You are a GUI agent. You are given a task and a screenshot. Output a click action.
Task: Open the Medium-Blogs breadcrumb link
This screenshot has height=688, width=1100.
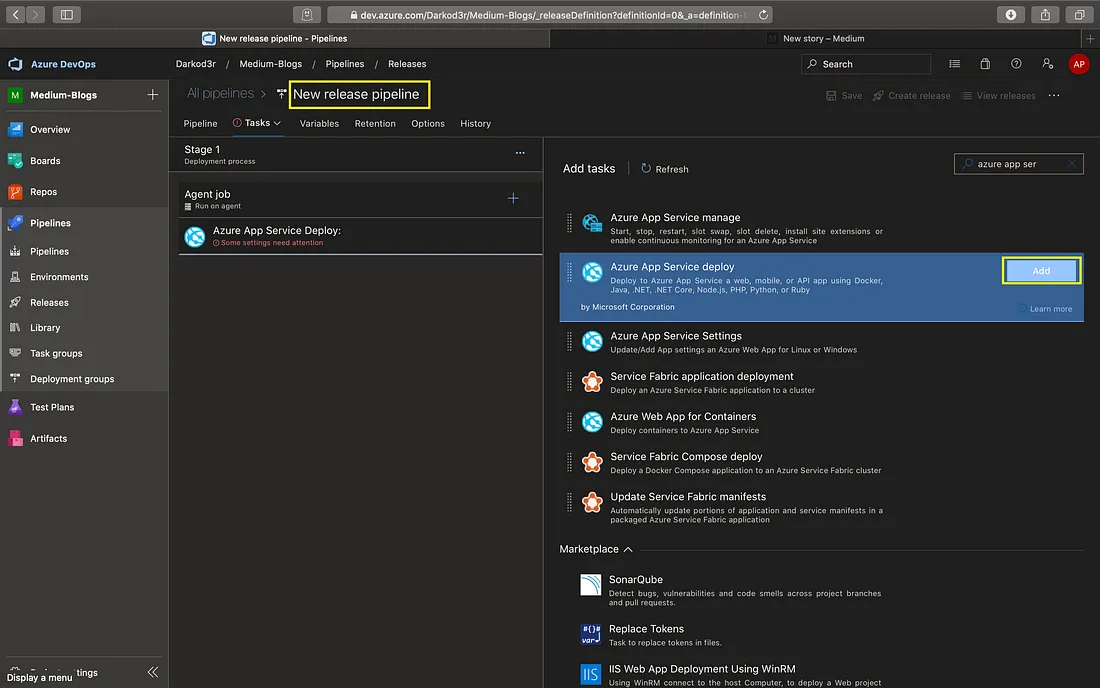click(x=271, y=64)
